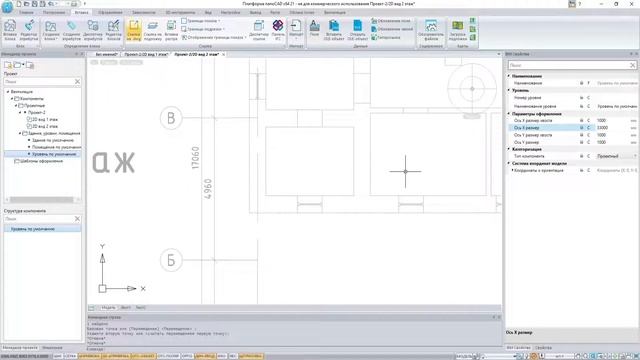Switch to the Модель layout tab

coord(109,308)
